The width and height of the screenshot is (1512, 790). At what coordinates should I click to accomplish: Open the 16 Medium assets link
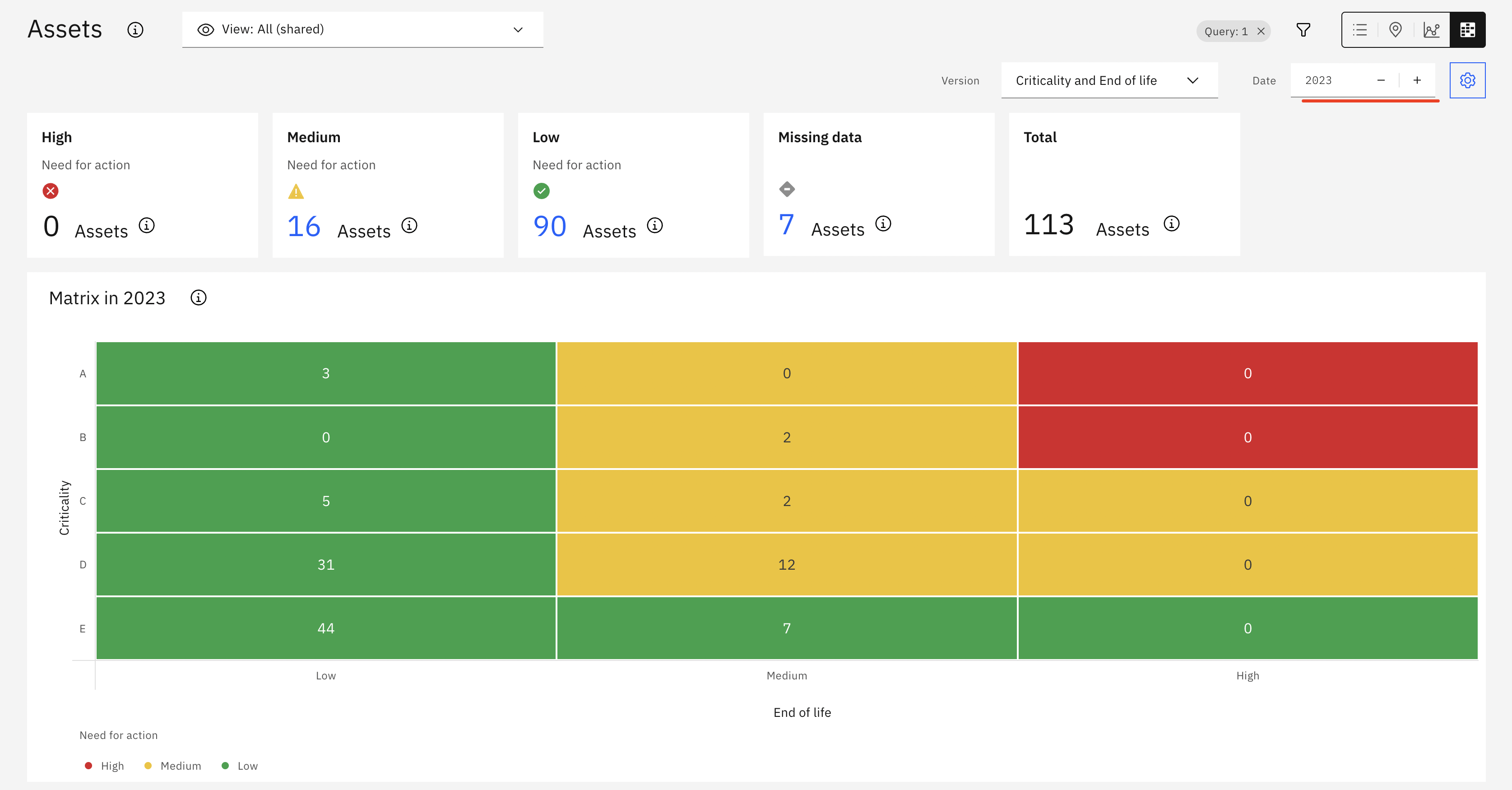click(x=304, y=227)
